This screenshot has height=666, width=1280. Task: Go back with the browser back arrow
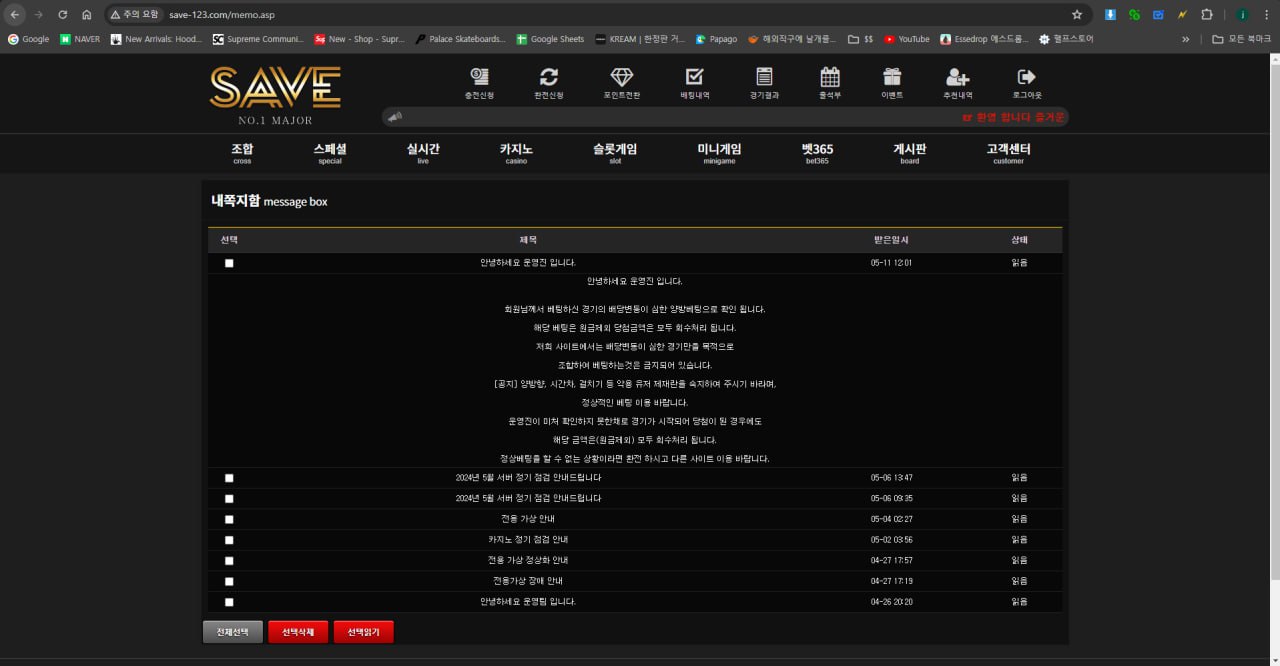(x=14, y=15)
